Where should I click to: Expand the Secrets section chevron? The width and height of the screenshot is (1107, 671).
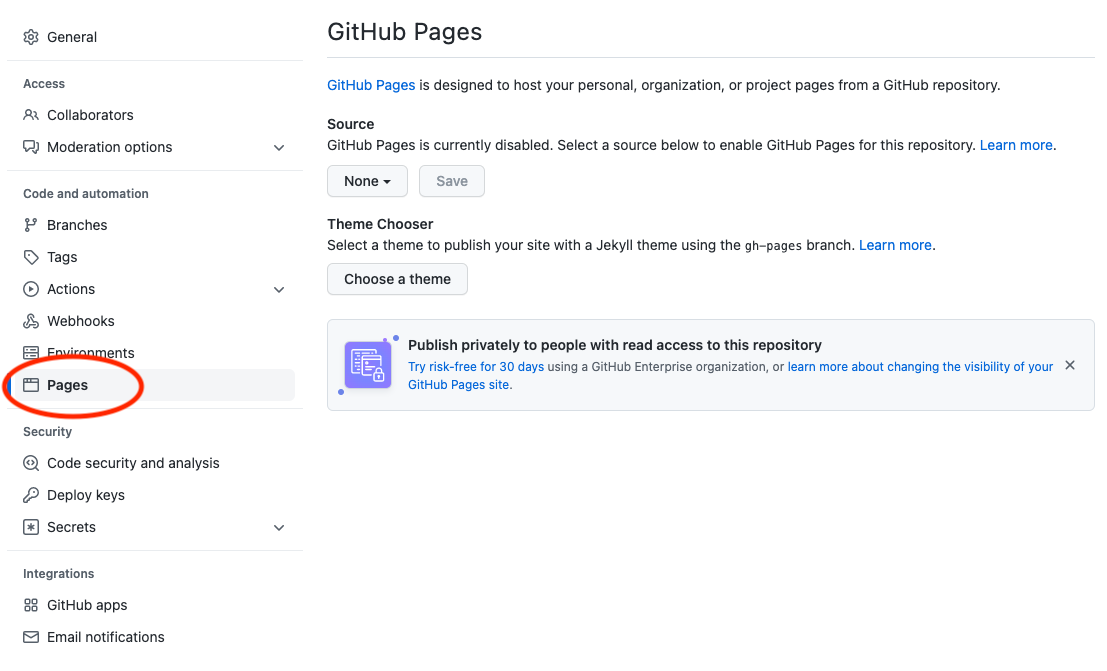(x=279, y=527)
